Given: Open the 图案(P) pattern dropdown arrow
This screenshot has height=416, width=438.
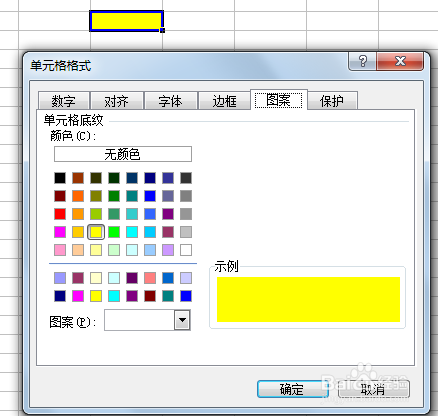Looking at the screenshot, I should [182, 320].
